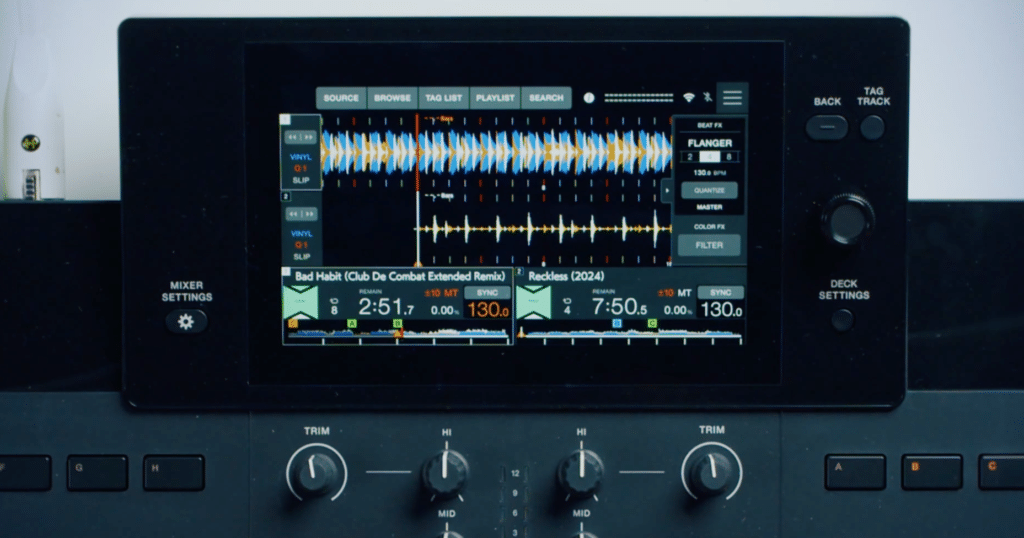Seek in the Bad Habit overview waveform
This screenshot has height=538, width=1024.
pyautogui.click(x=398, y=334)
